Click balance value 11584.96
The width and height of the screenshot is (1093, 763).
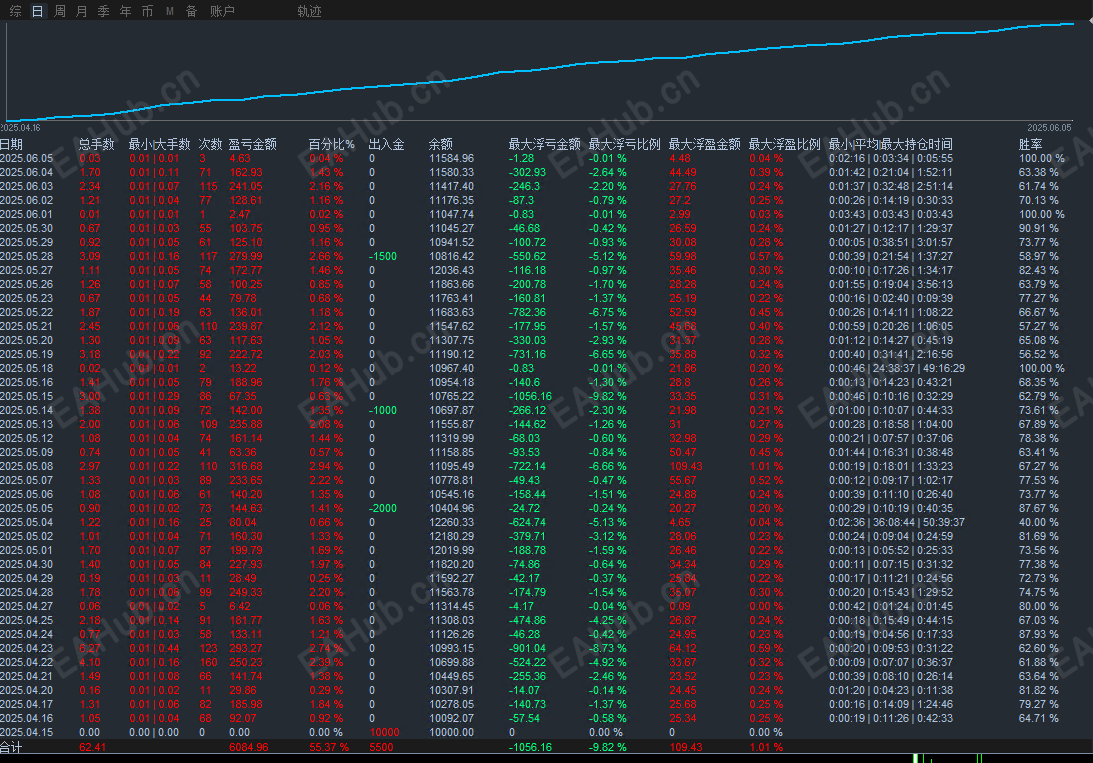click(x=452, y=158)
